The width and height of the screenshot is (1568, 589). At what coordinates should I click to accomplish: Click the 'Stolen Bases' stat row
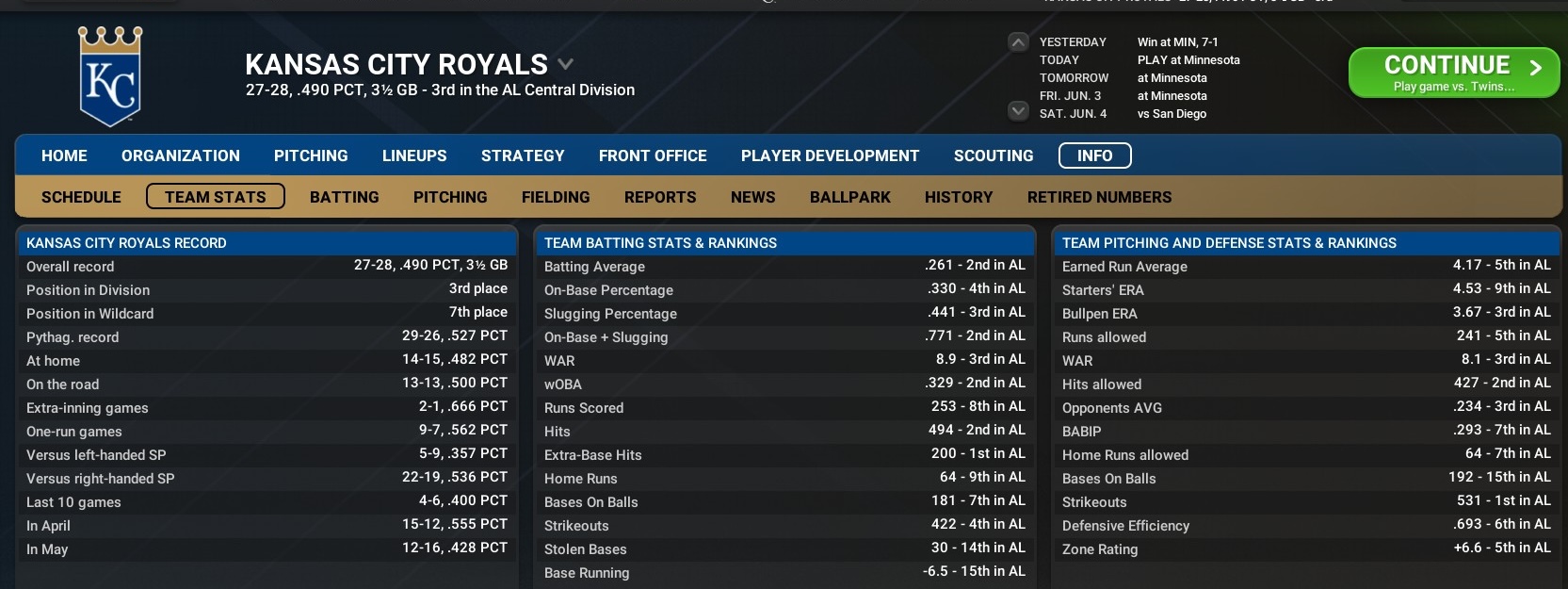pos(784,548)
